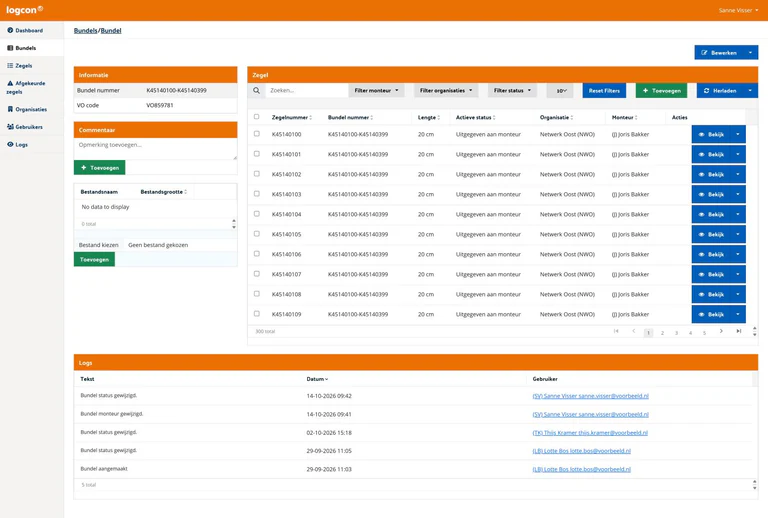Viewport: 768px width, 518px height.
Task: Open Lotte Bos link in 11:03 log
Action: click(582, 469)
